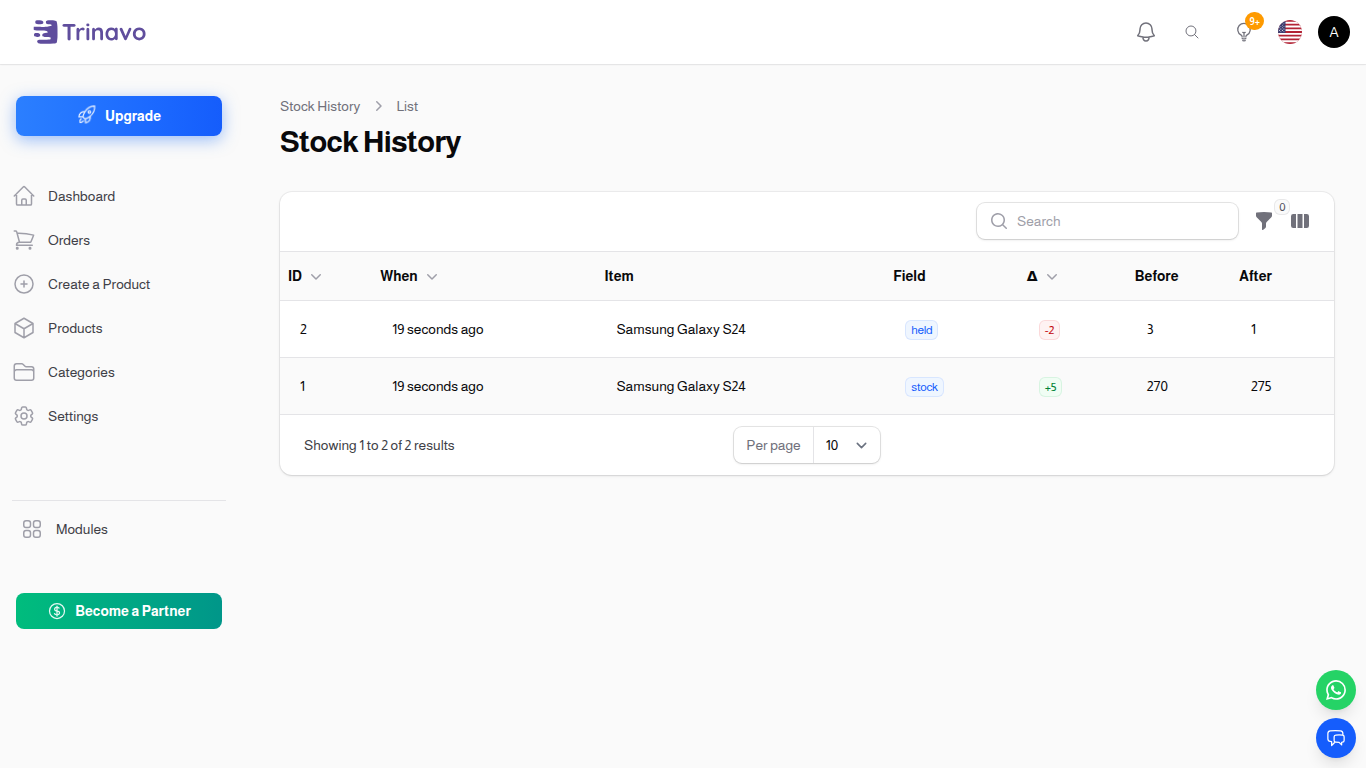The width and height of the screenshot is (1366, 768).
Task: Click the Before value 270
Action: coord(1157,386)
